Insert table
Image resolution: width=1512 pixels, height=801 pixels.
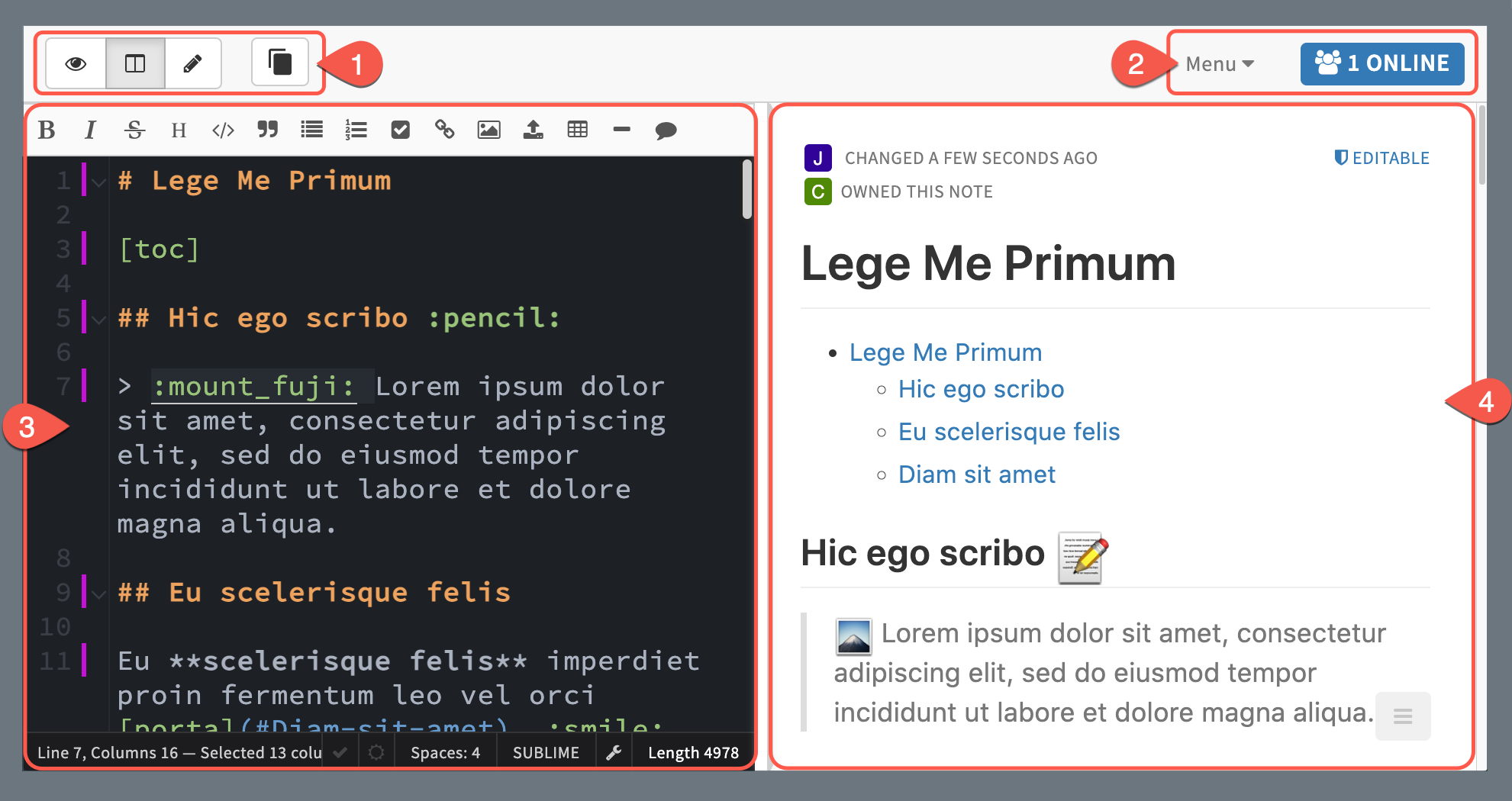point(578,130)
